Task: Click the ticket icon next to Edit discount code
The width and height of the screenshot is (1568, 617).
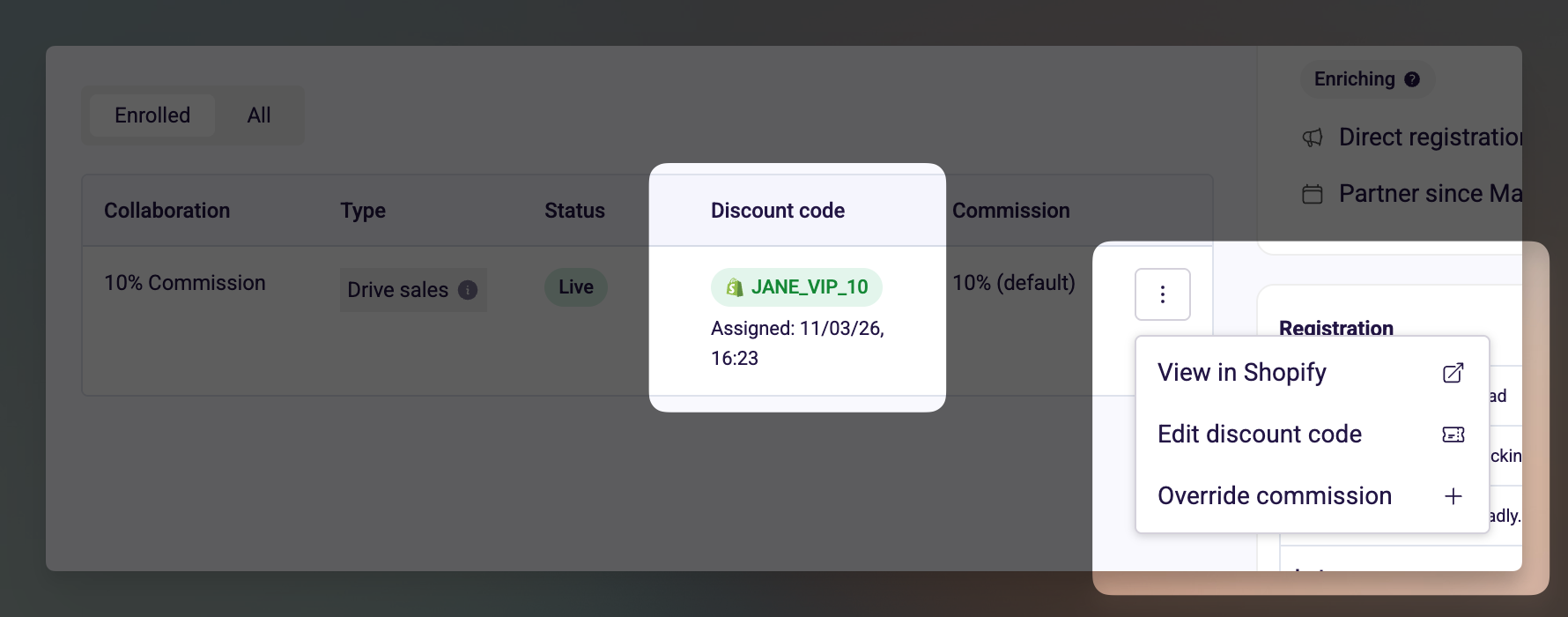Action: (1453, 434)
